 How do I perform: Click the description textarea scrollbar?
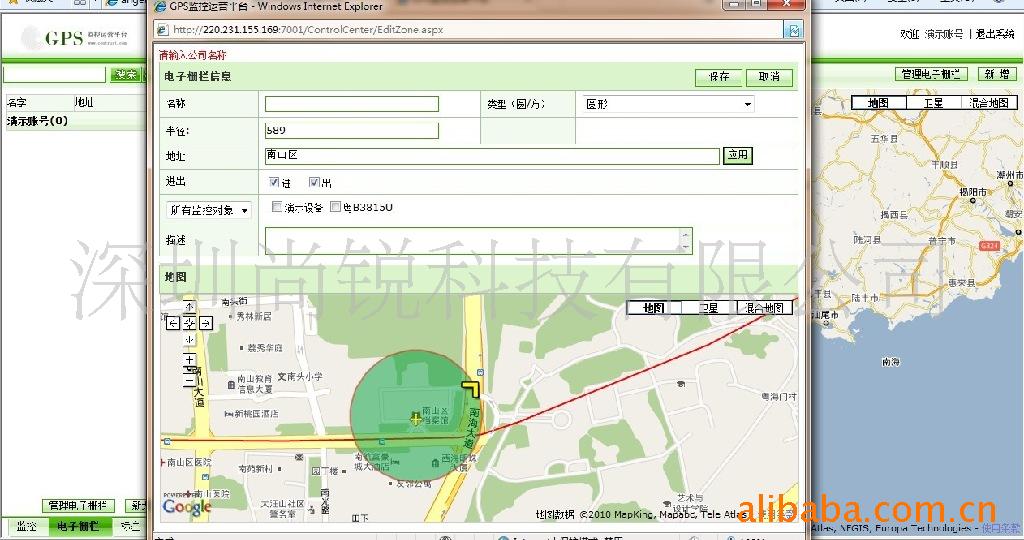[x=685, y=240]
